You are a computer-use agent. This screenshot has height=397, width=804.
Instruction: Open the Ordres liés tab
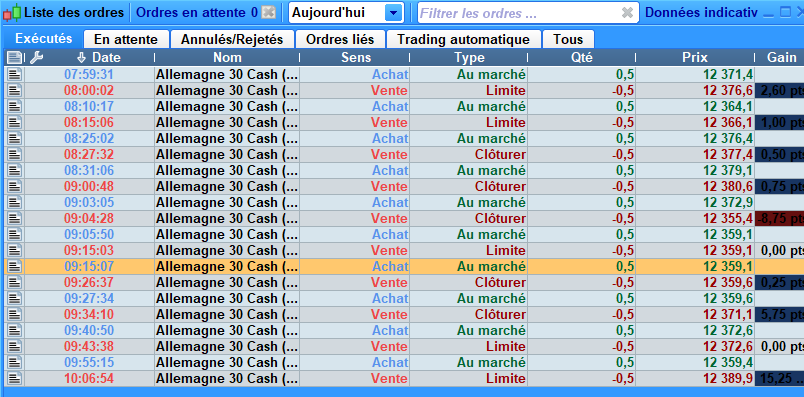tap(340, 39)
